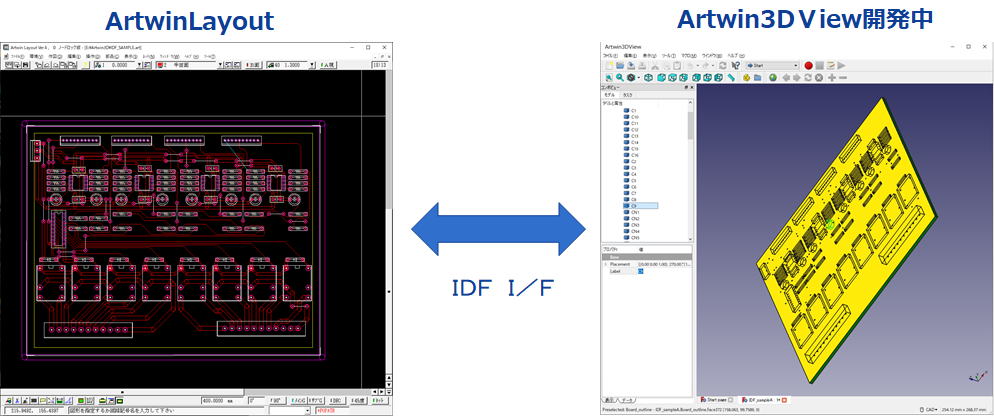Click the yellow part creation icon
Viewport: 994px width, 416px height.
click(x=746, y=77)
